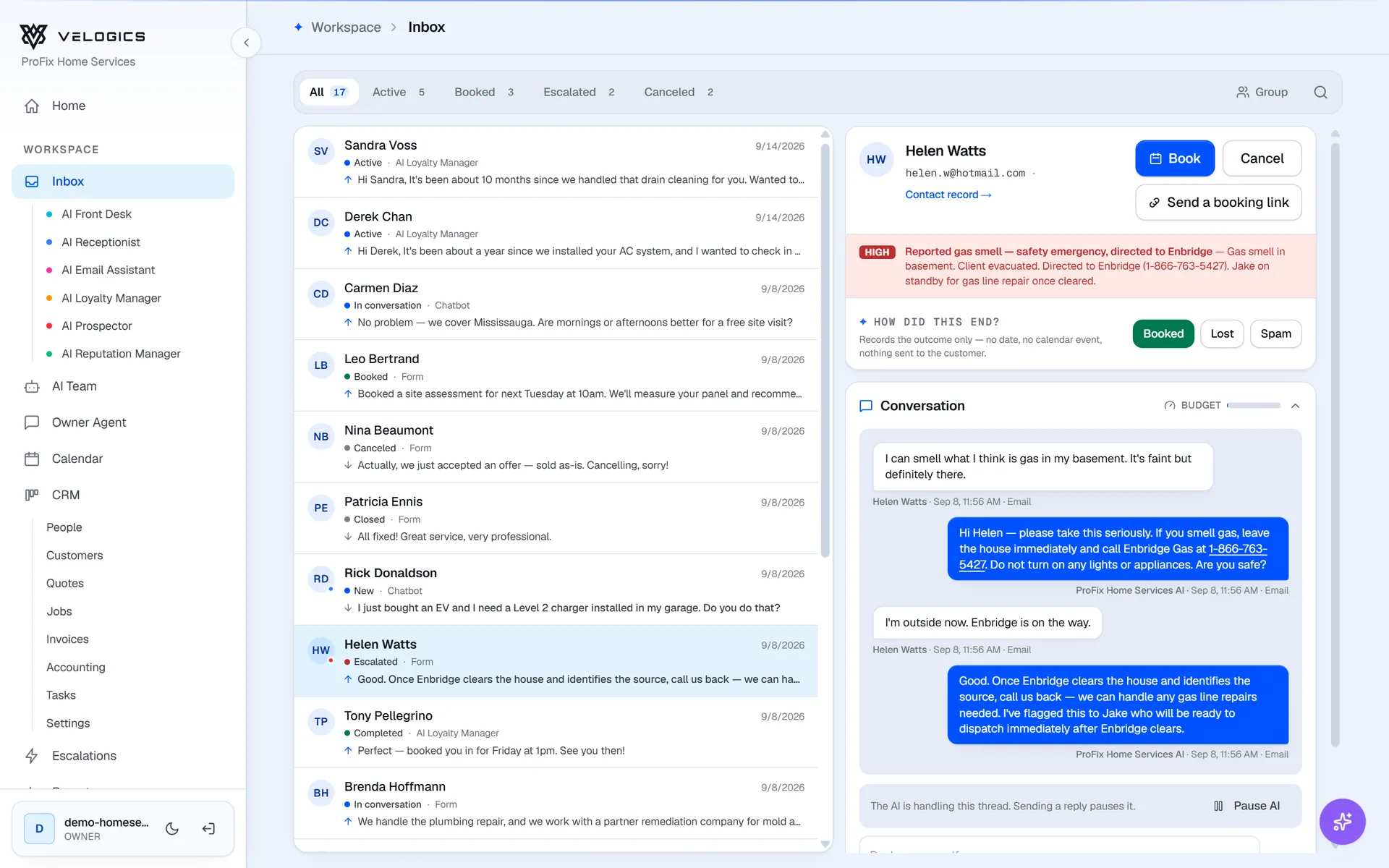This screenshot has height=868, width=1389.
Task: Open AI Receptionist inbox
Action: click(101, 242)
